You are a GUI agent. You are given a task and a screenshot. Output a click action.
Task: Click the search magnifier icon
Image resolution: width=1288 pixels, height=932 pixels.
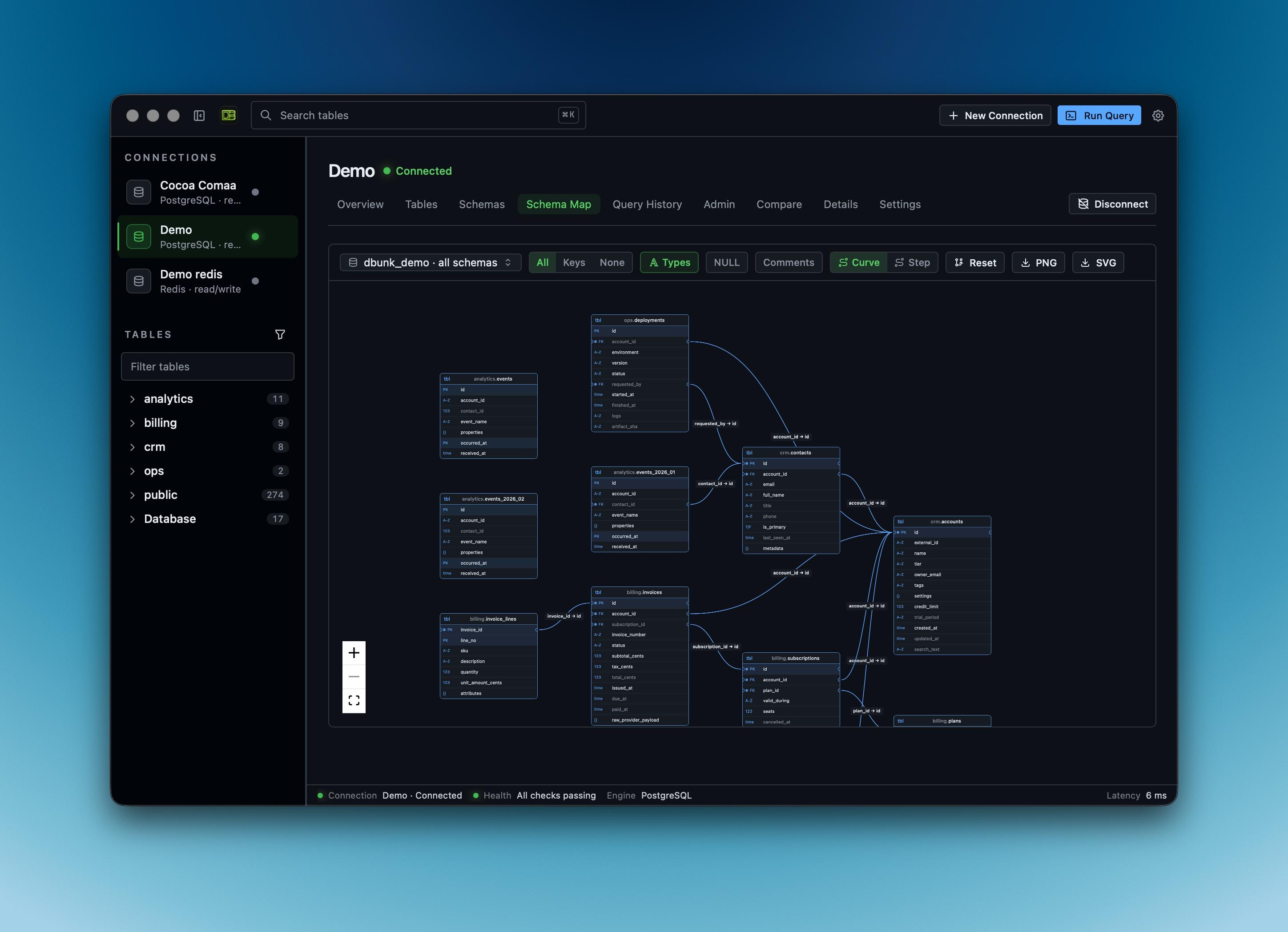(266, 115)
